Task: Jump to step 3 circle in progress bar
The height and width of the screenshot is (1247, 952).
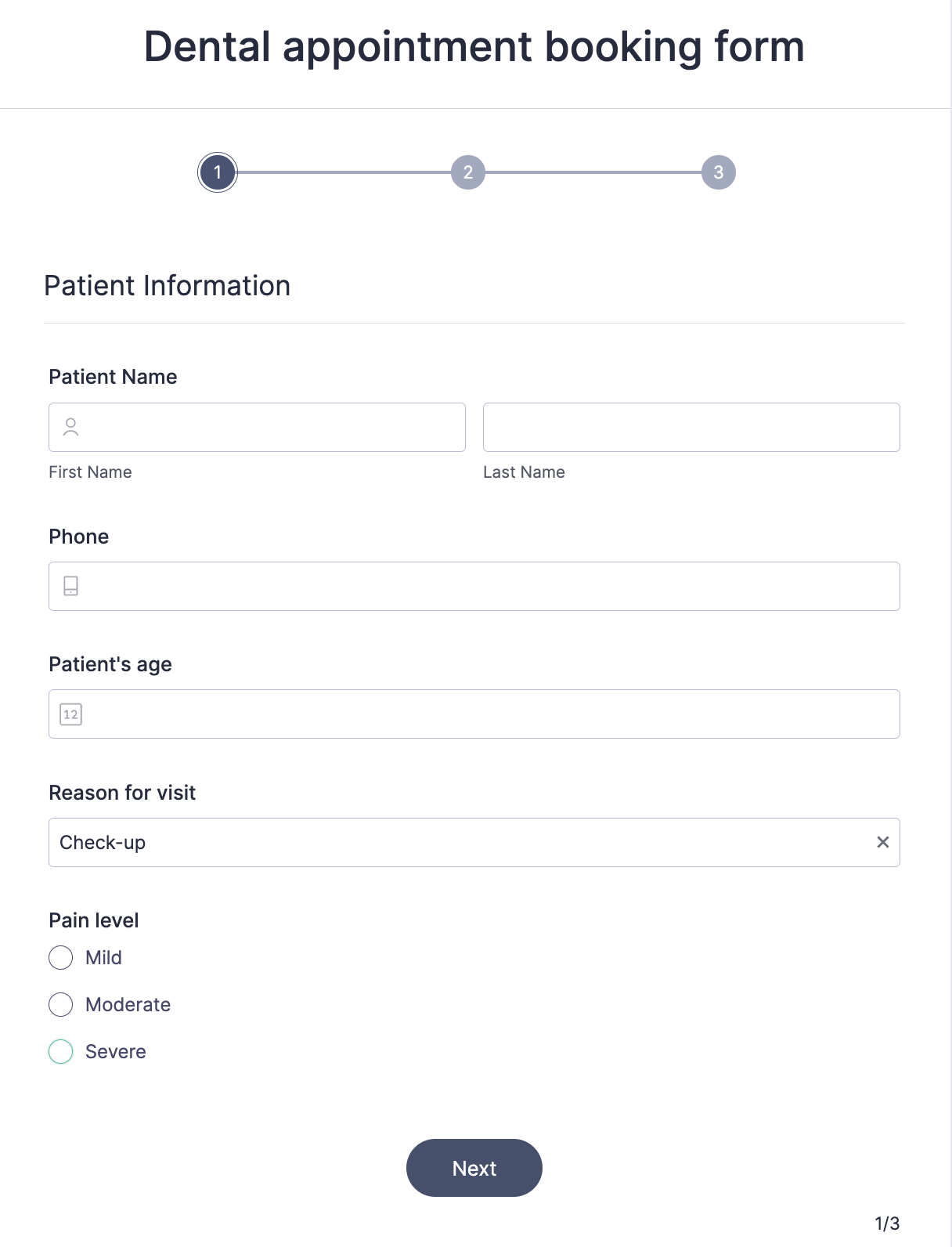Action: point(719,172)
